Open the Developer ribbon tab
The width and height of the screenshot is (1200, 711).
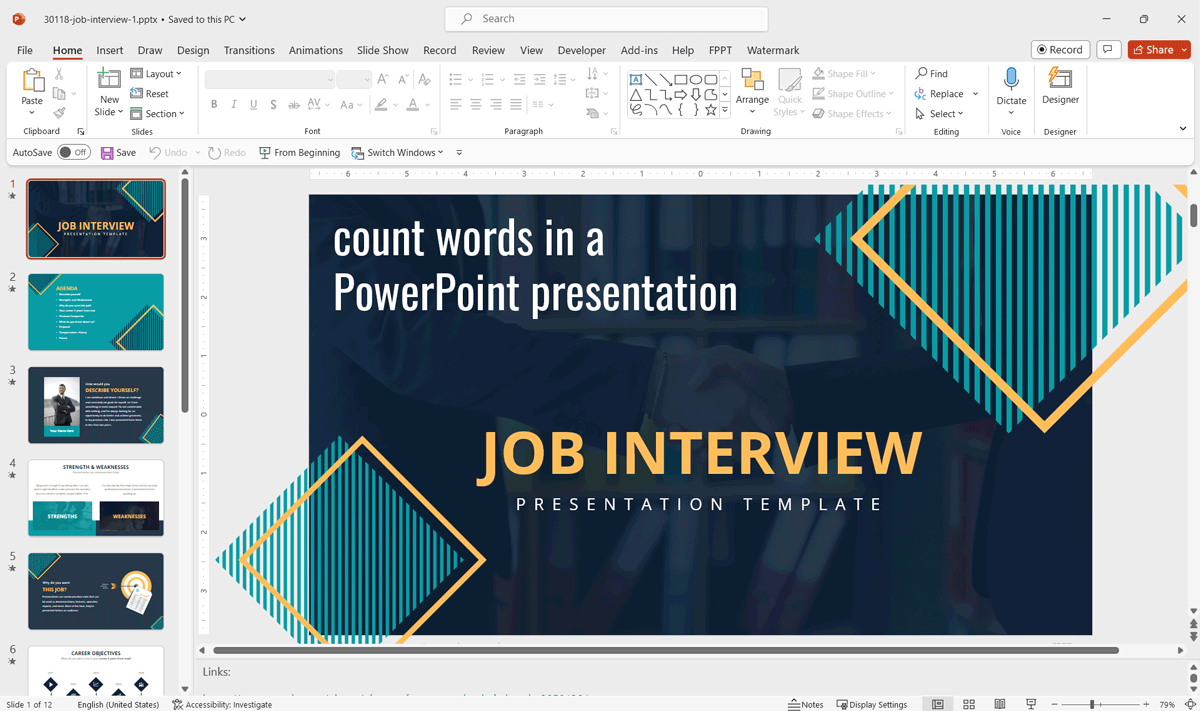pos(581,50)
